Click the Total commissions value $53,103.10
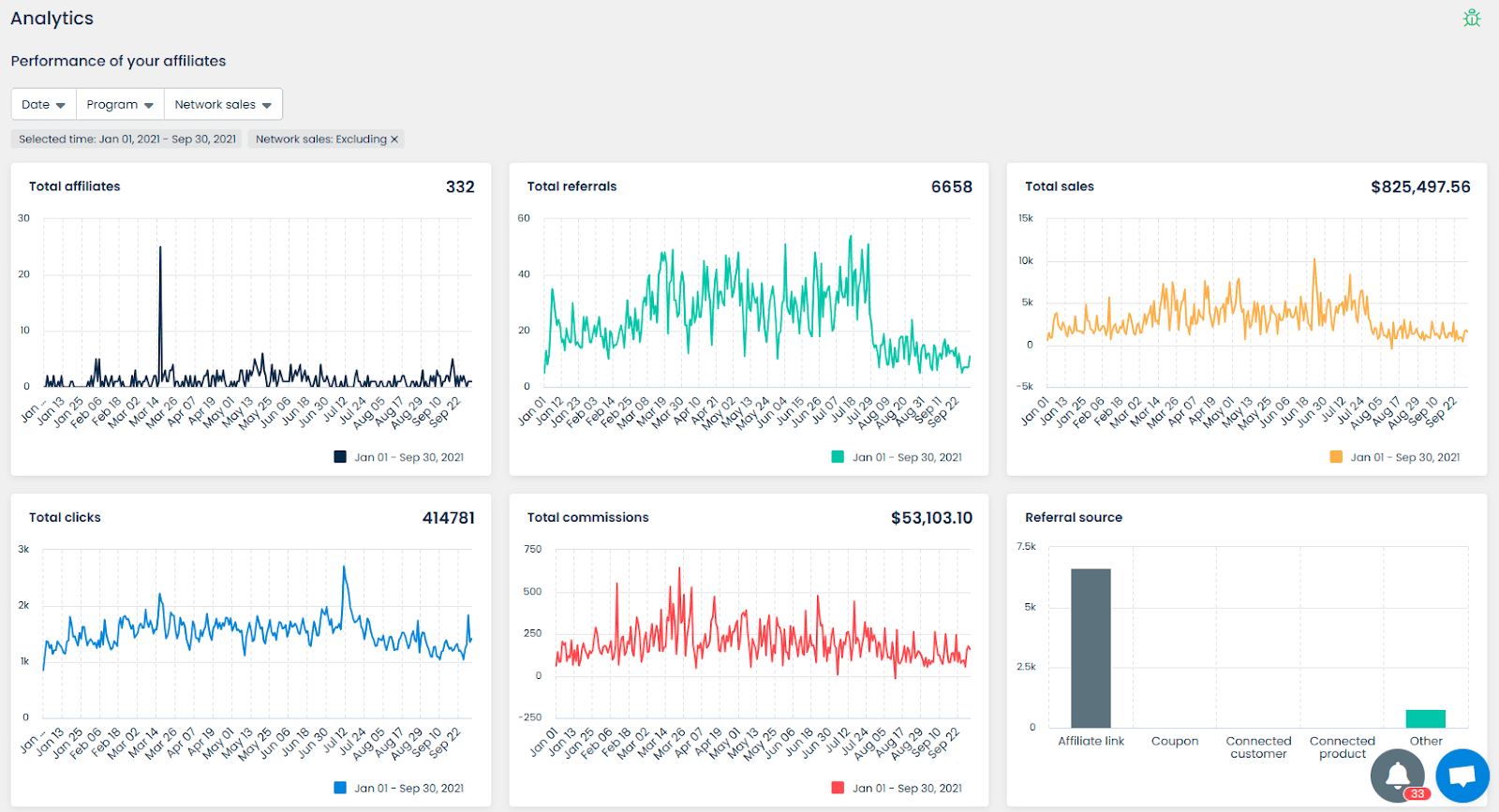1499x812 pixels. (x=931, y=517)
